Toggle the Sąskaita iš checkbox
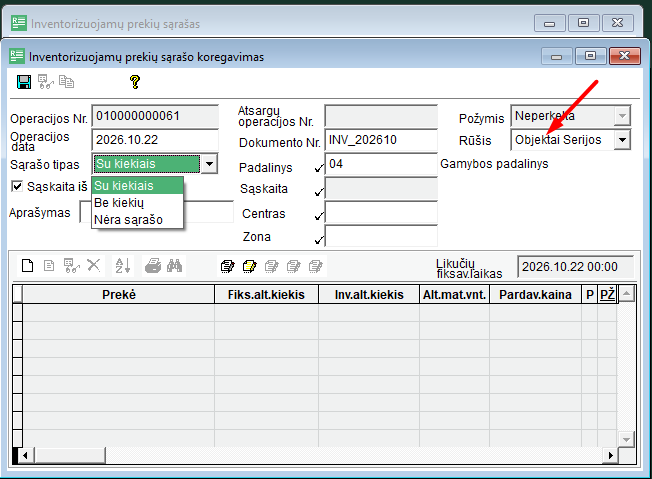This screenshot has height=479, width=652. (17, 186)
